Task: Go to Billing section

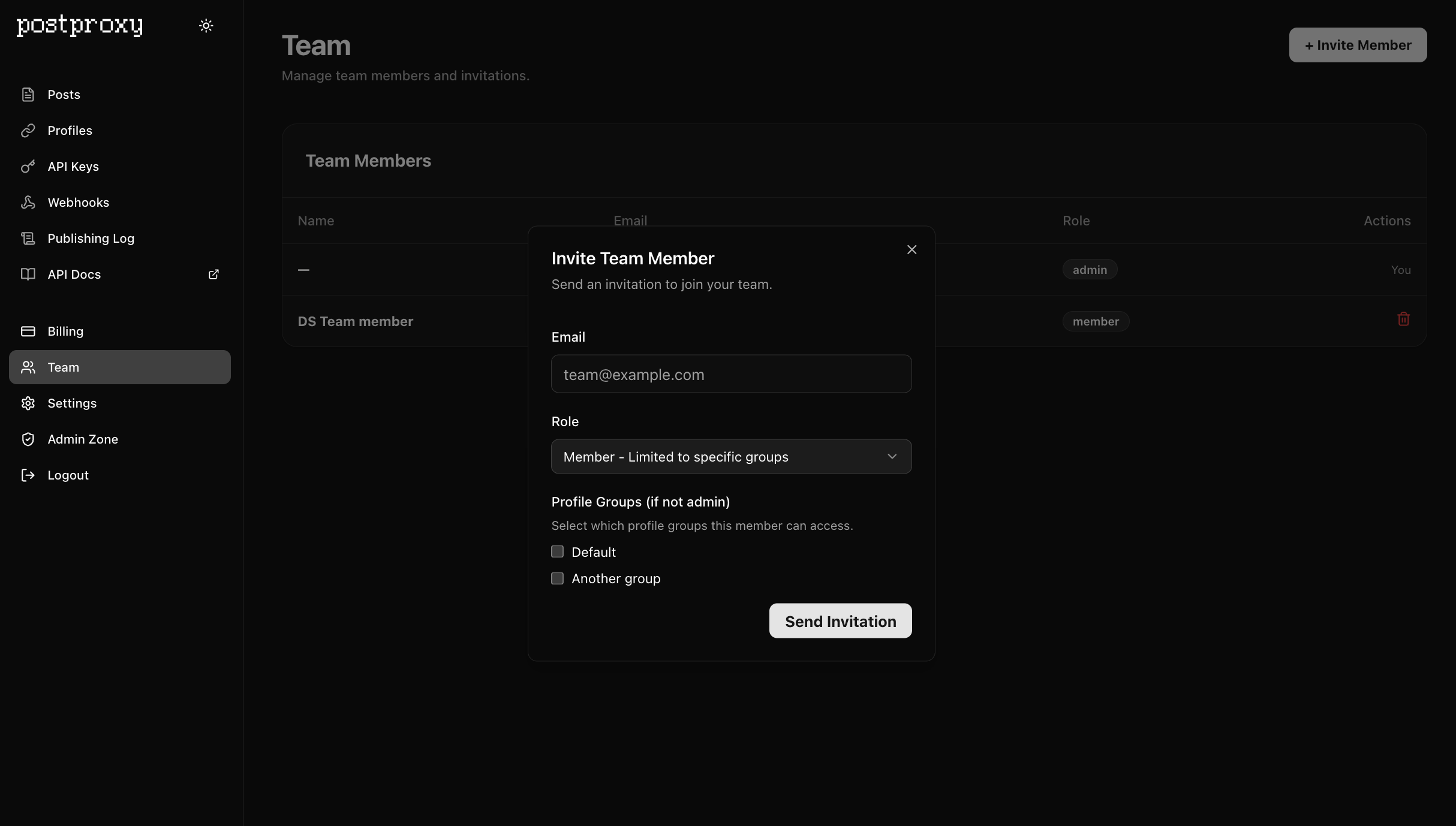Action: tap(120, 331)
